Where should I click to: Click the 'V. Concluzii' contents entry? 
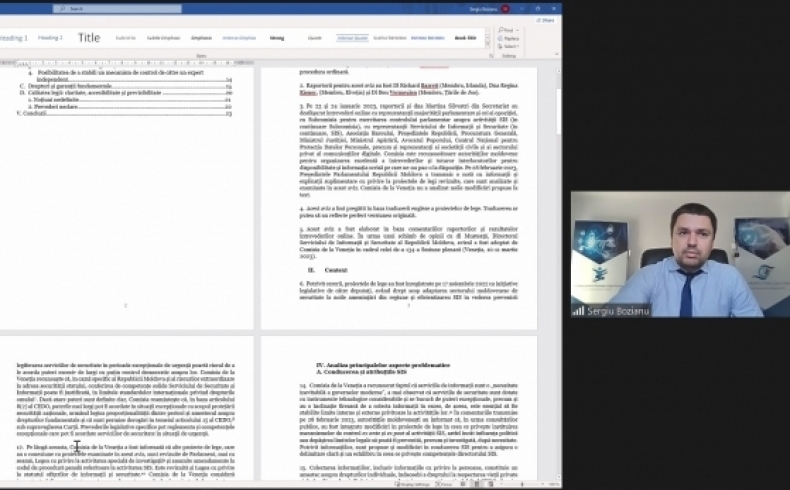click(x=124, y=113)
